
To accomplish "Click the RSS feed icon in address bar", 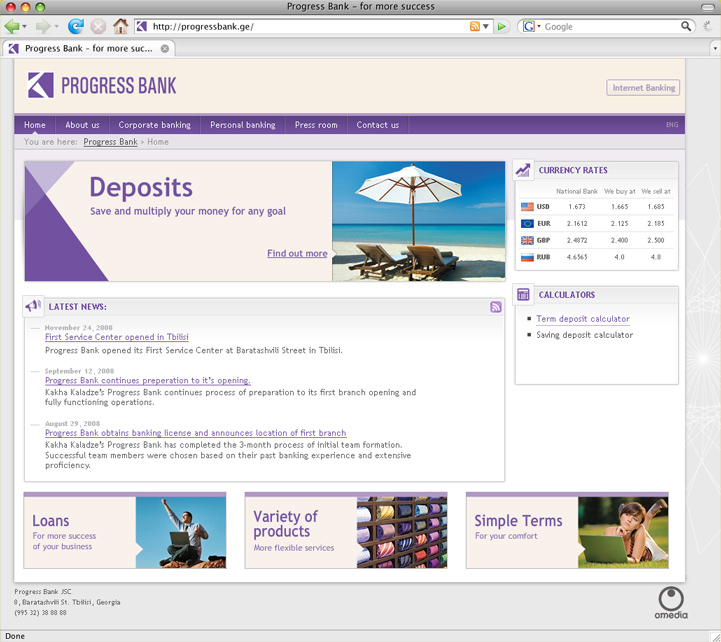I will click(475, 27).
